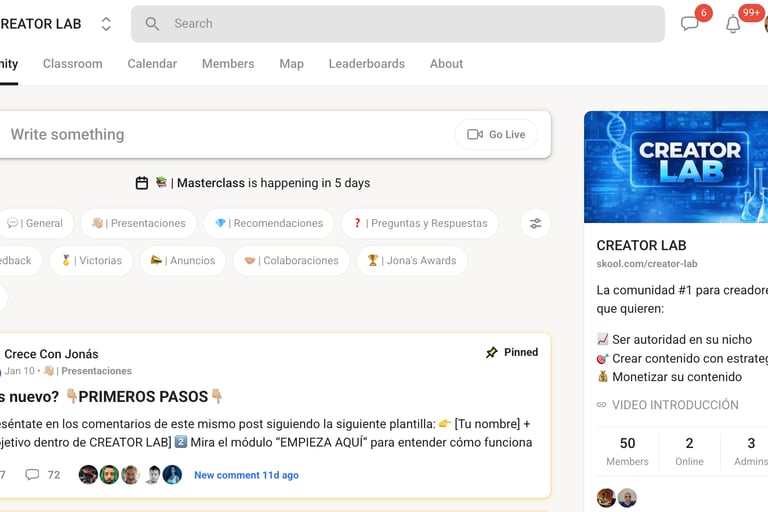Filter posts by General category
The width and height of the screenshot is (768, 512).
point(35,223)
